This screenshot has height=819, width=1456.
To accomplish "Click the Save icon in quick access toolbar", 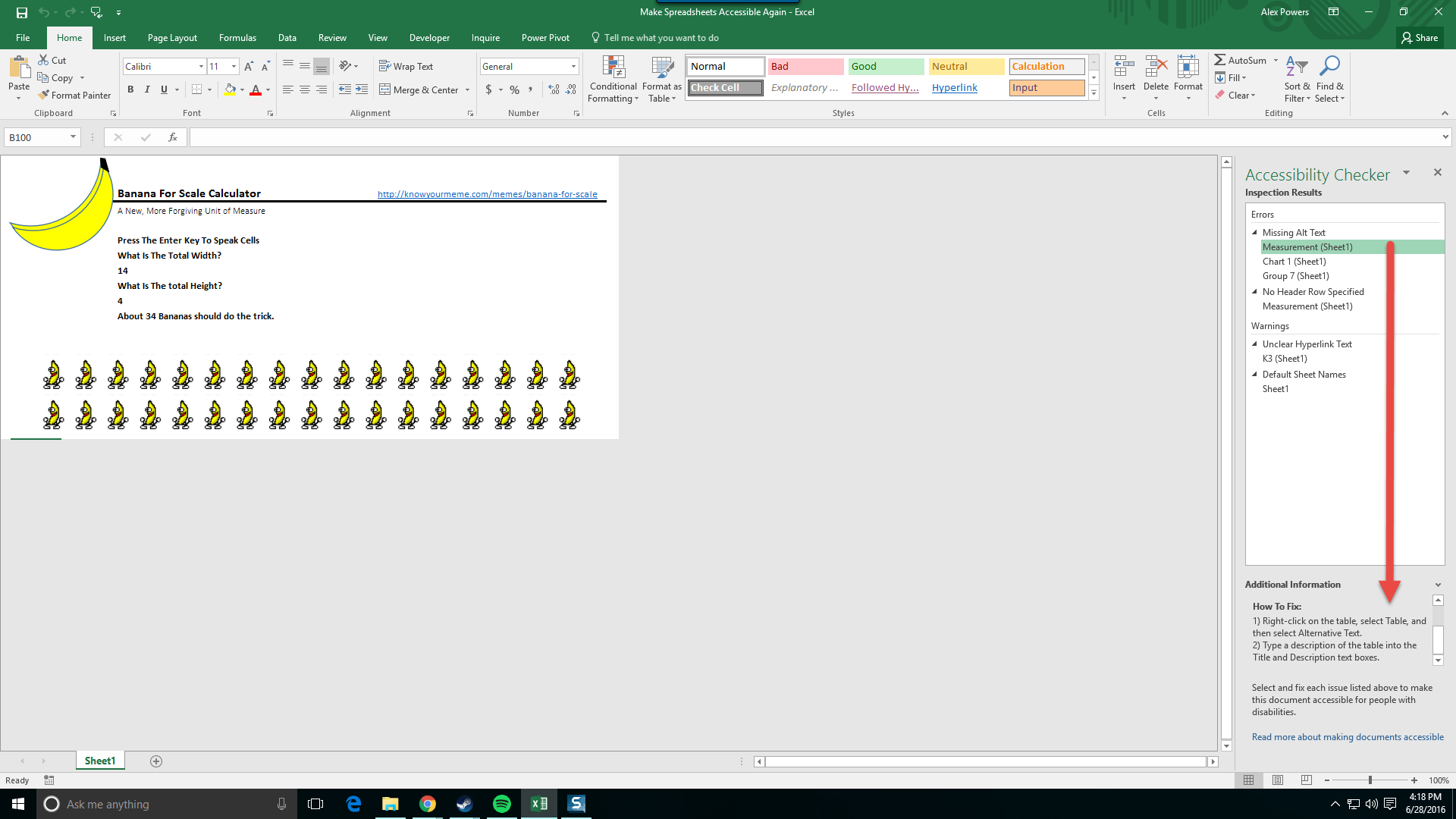I will pyautogui.click(x=21, y=12).
